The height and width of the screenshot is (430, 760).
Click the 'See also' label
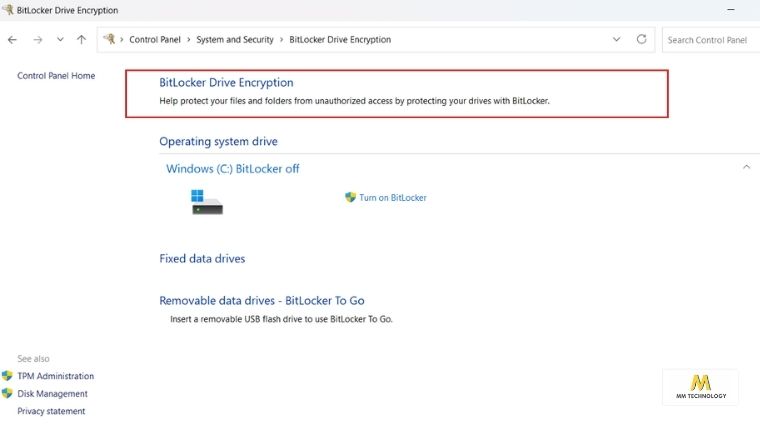point(33,359)
